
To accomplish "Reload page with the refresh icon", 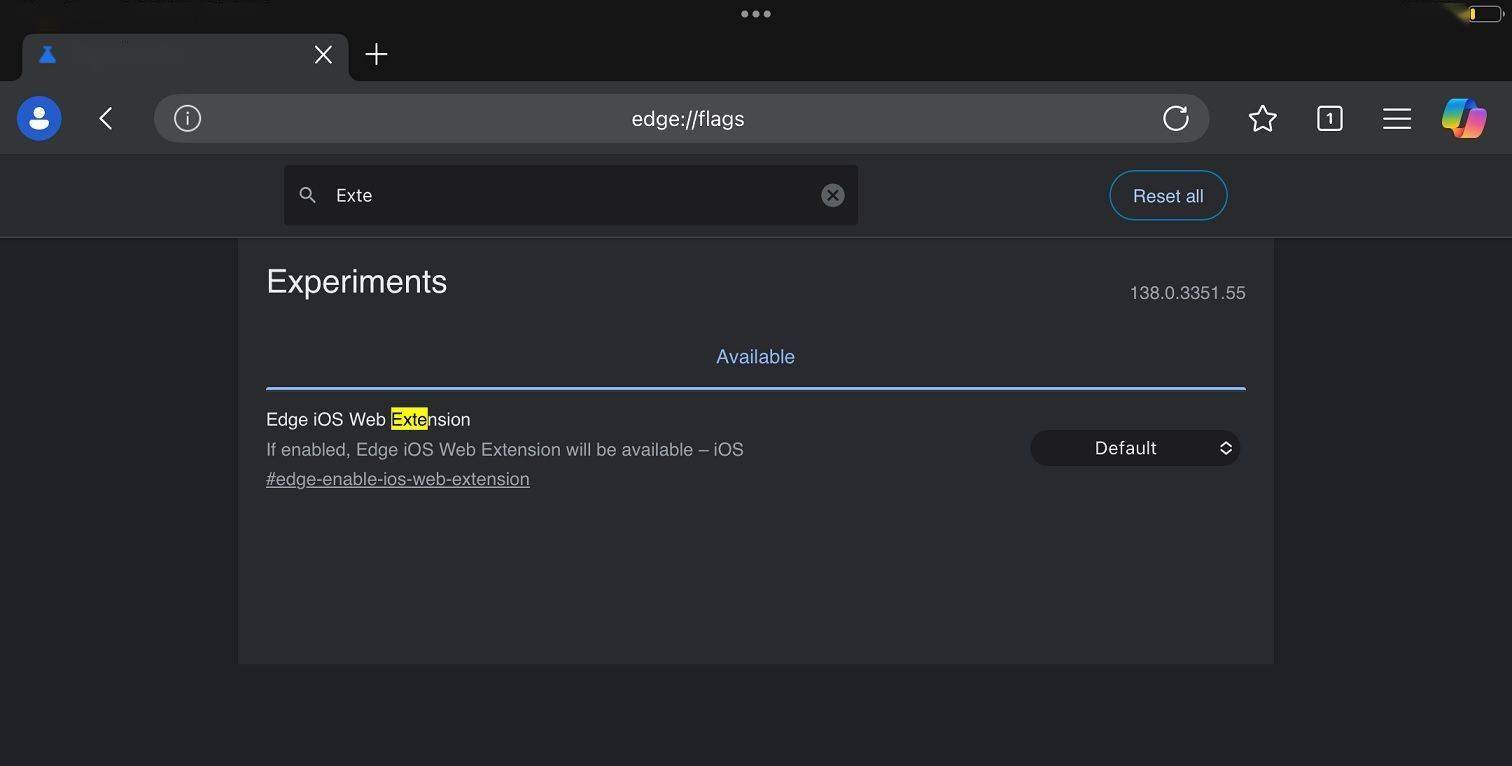I will (1176, 118).
